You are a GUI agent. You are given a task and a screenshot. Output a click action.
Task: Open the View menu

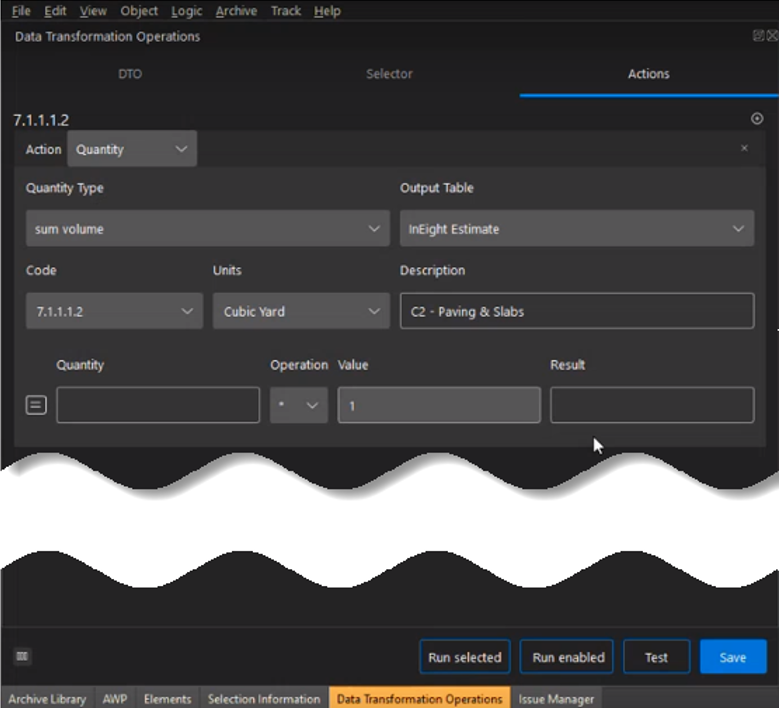pyautogui.click(x=93, y=11)
